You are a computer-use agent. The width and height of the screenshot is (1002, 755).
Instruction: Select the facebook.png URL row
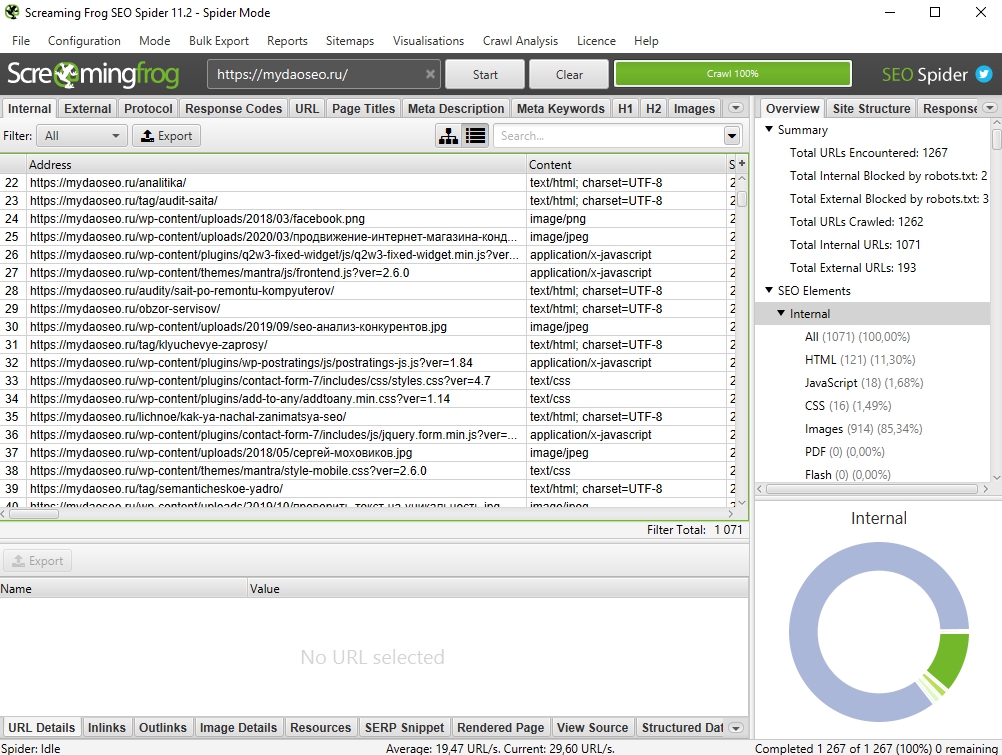pyautogui.click(x=368, y=219)
